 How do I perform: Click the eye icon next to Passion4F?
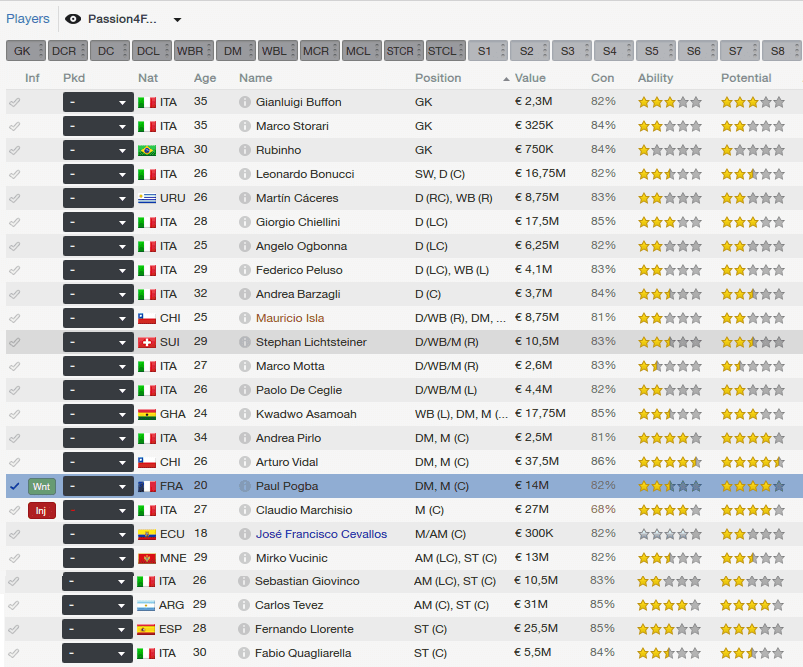click(x=73, y=19)
